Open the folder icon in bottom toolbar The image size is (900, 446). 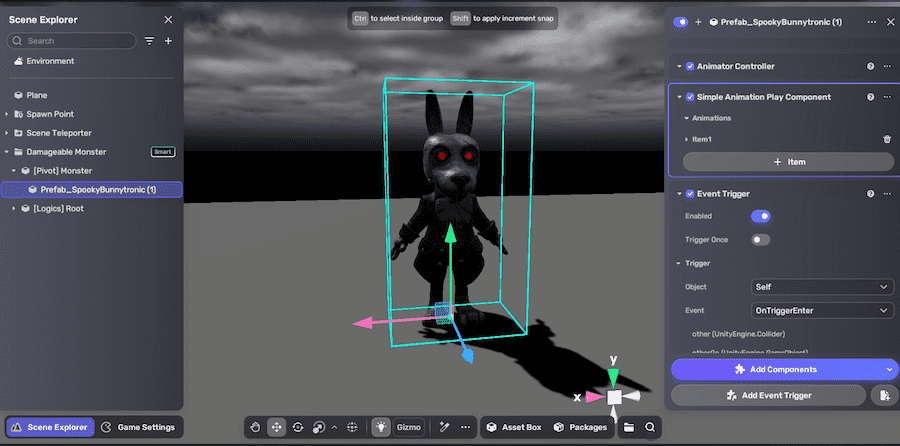(x=629, y=427)
